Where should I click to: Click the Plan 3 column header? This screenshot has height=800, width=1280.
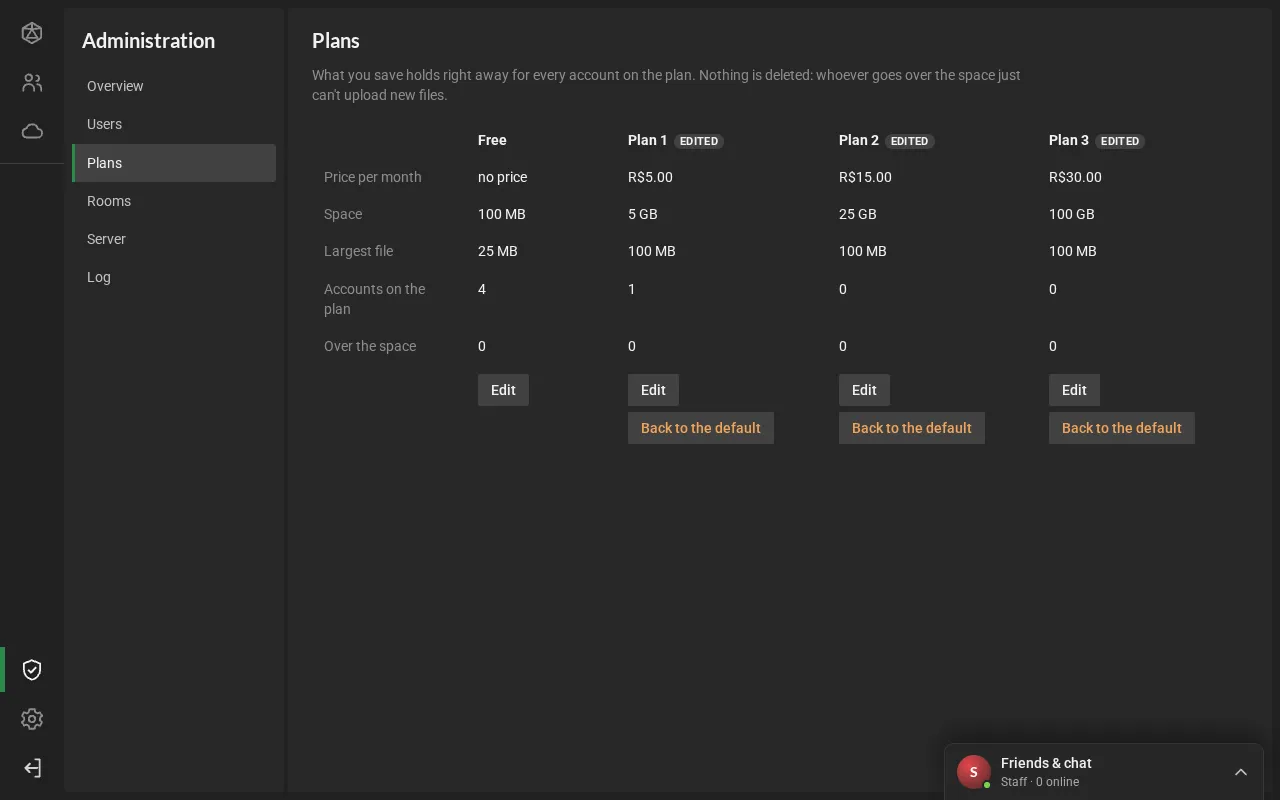tap(1068, 140)
